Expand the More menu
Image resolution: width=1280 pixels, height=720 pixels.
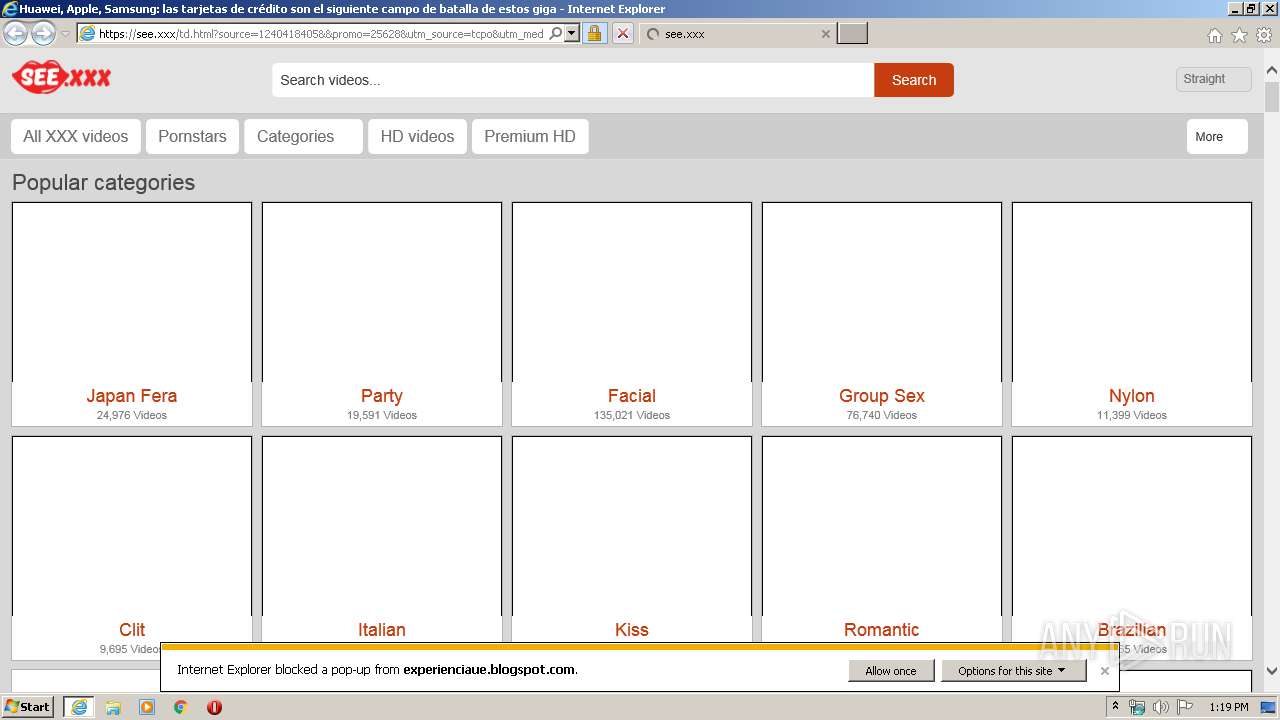(1217, 137)
